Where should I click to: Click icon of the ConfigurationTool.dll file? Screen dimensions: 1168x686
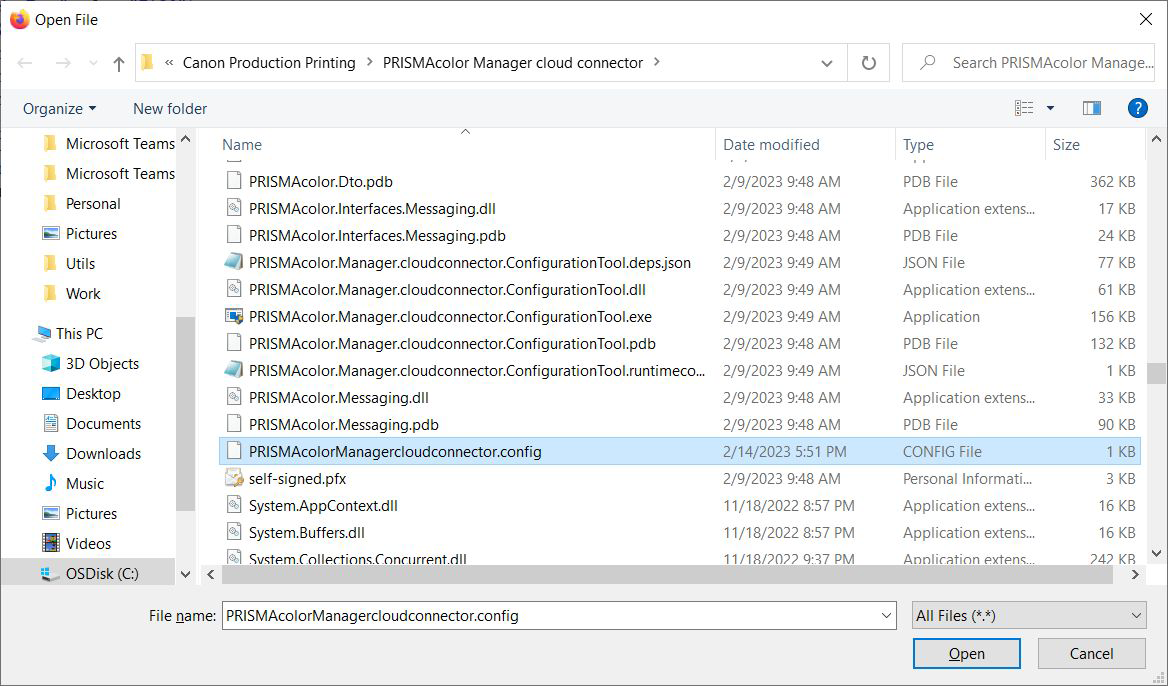(x=234, y=289)
